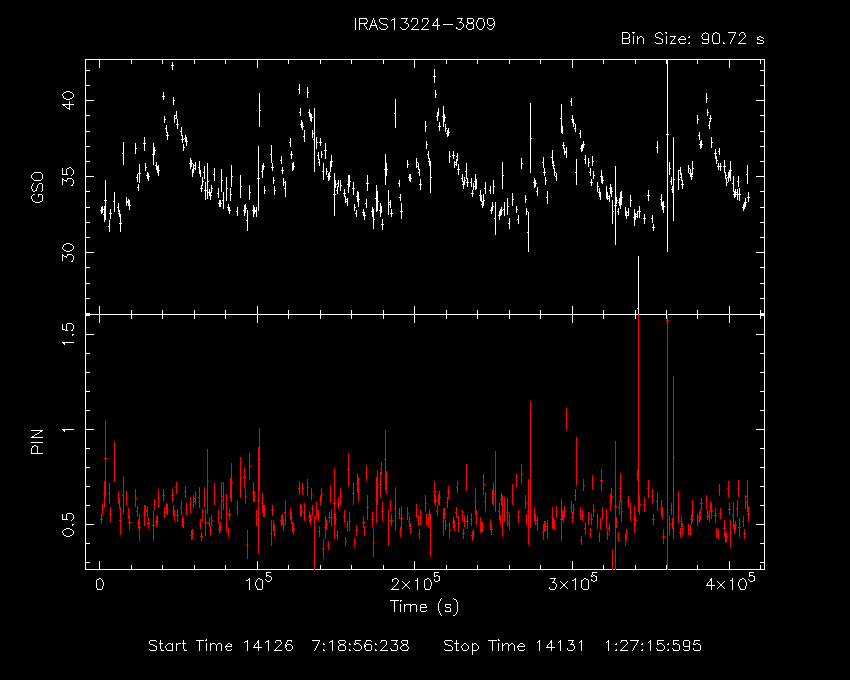
Task: Click the 3×10^5 time axis label
Action: pos(574,583)
